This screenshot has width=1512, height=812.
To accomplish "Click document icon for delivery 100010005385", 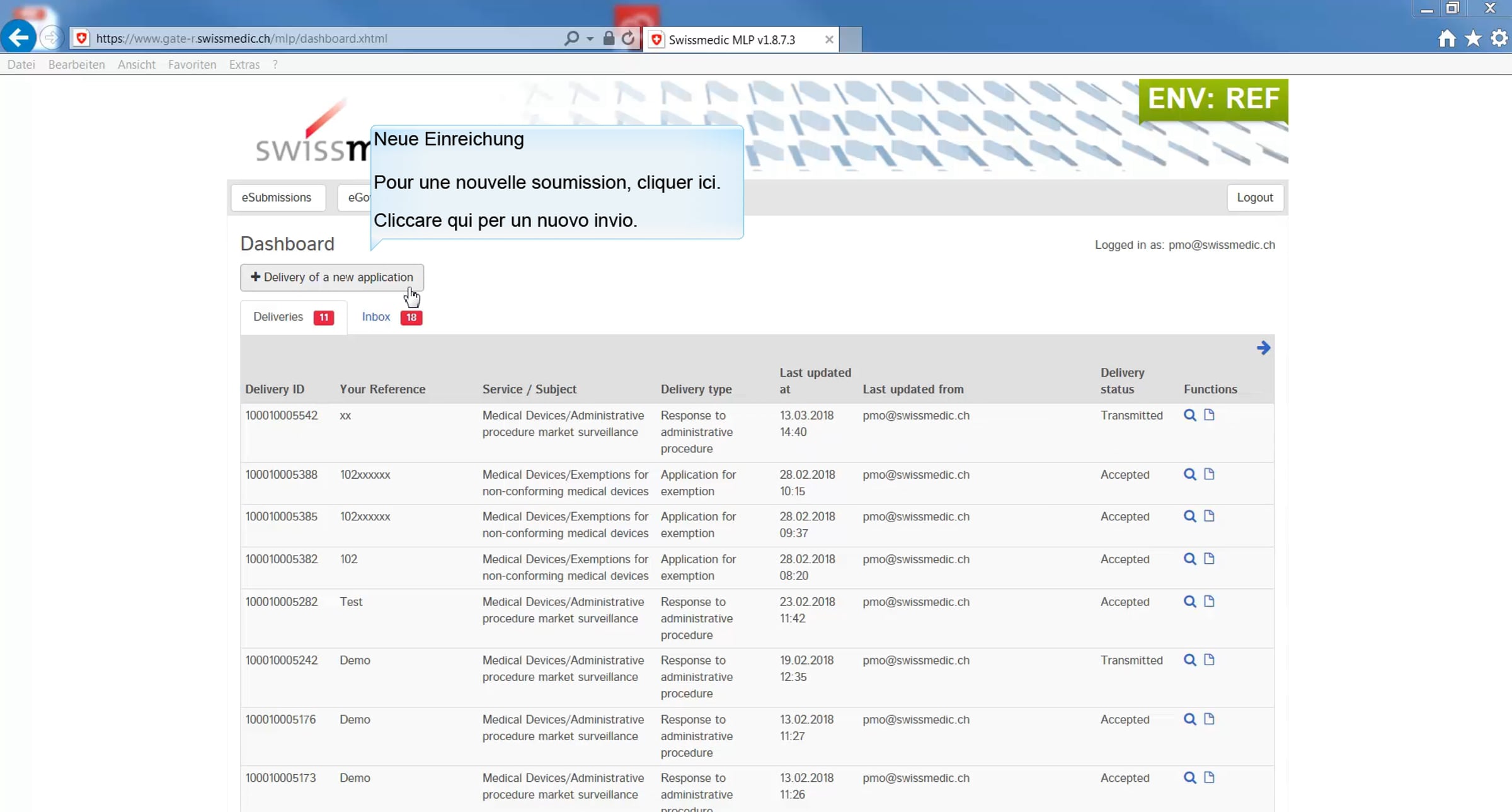I will pyautogui.click(x=1209, y=515).
